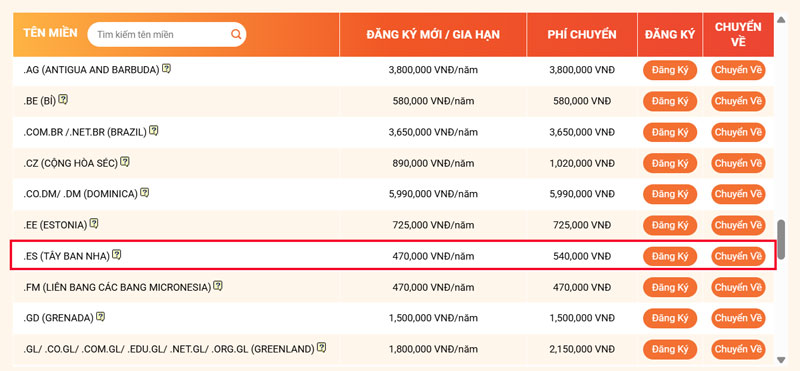Viewport: 800px width, 371px height.
Task: Open info icon for Greenland domains
Action: [x=321, y=348]
